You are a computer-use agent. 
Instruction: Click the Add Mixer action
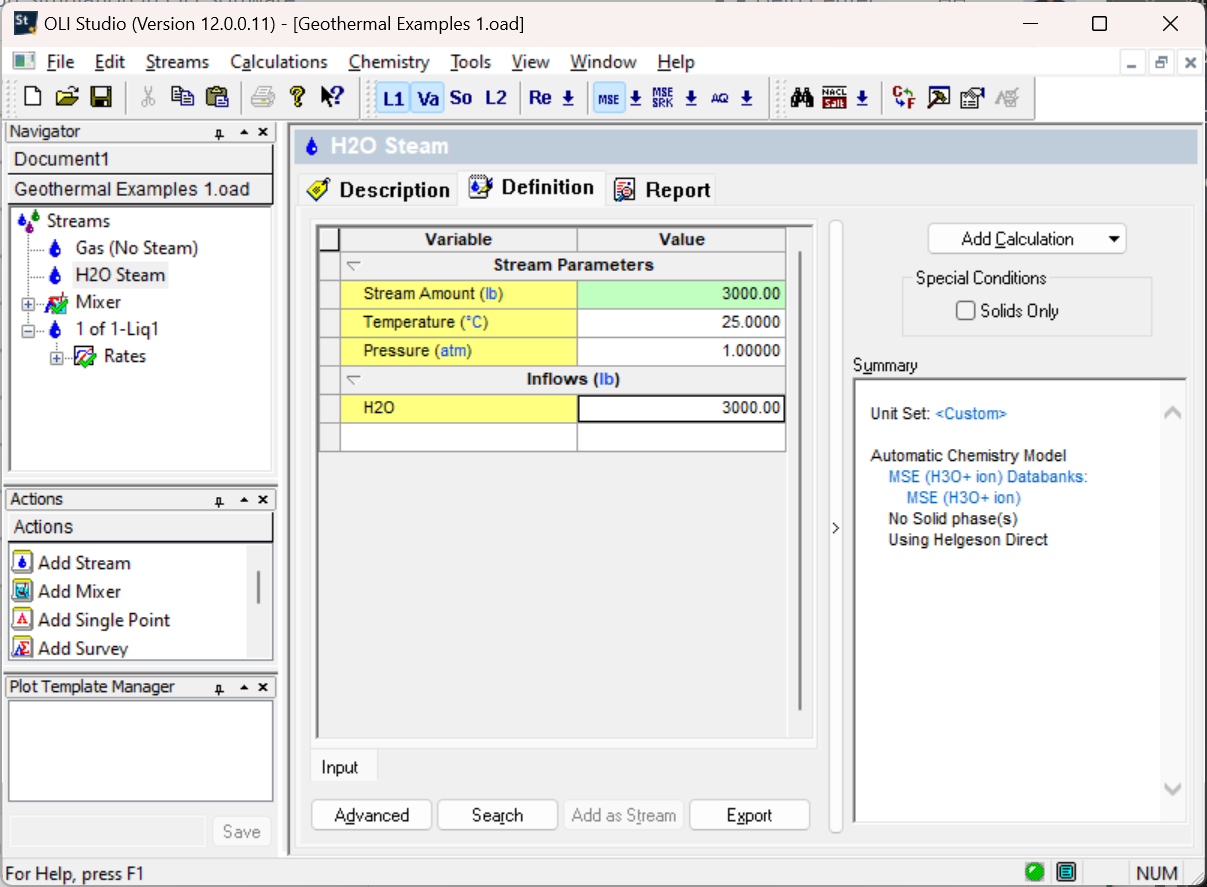[79, 591]
